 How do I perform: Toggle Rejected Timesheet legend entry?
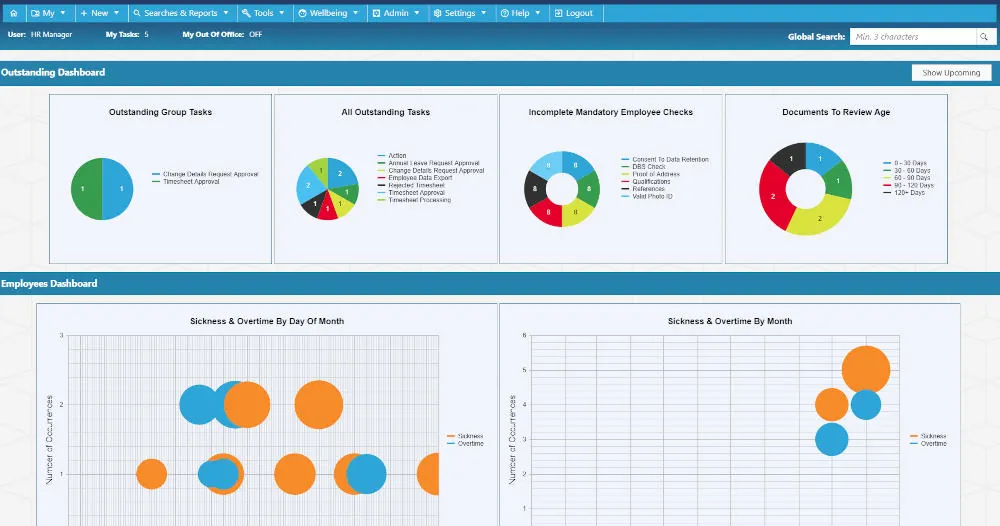point(411,186)
